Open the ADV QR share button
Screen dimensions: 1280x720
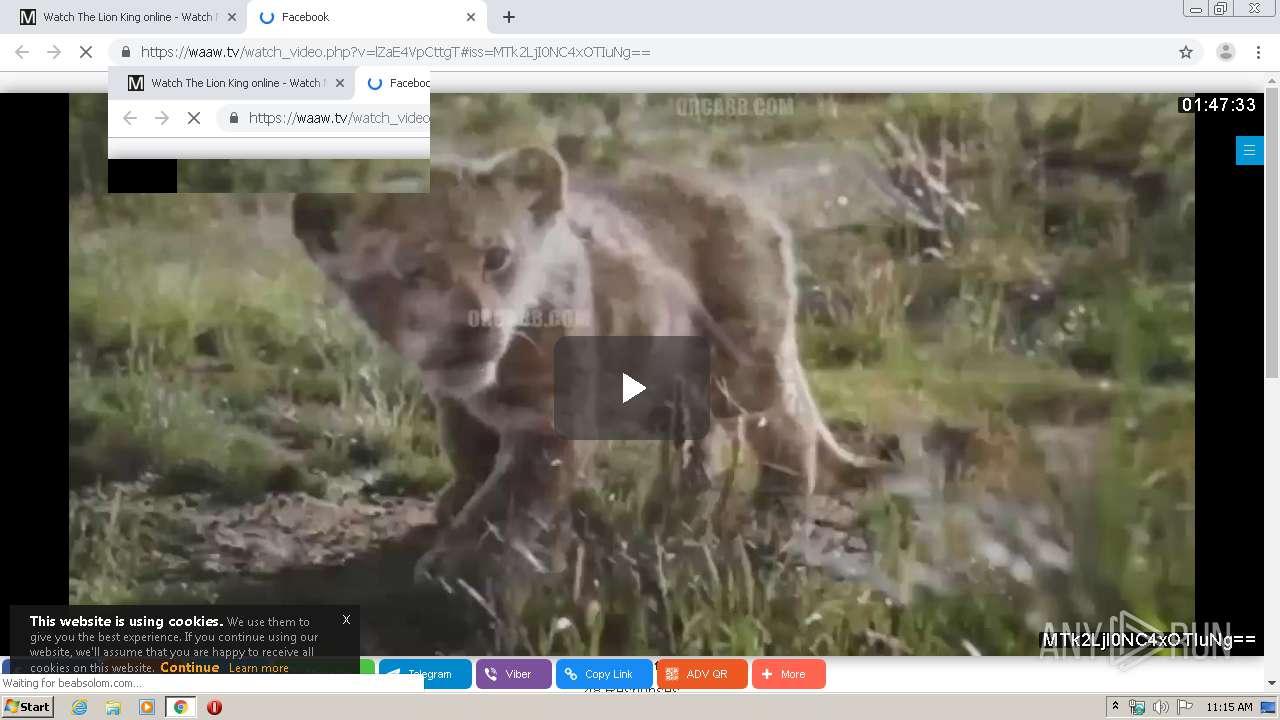(703, 674)
